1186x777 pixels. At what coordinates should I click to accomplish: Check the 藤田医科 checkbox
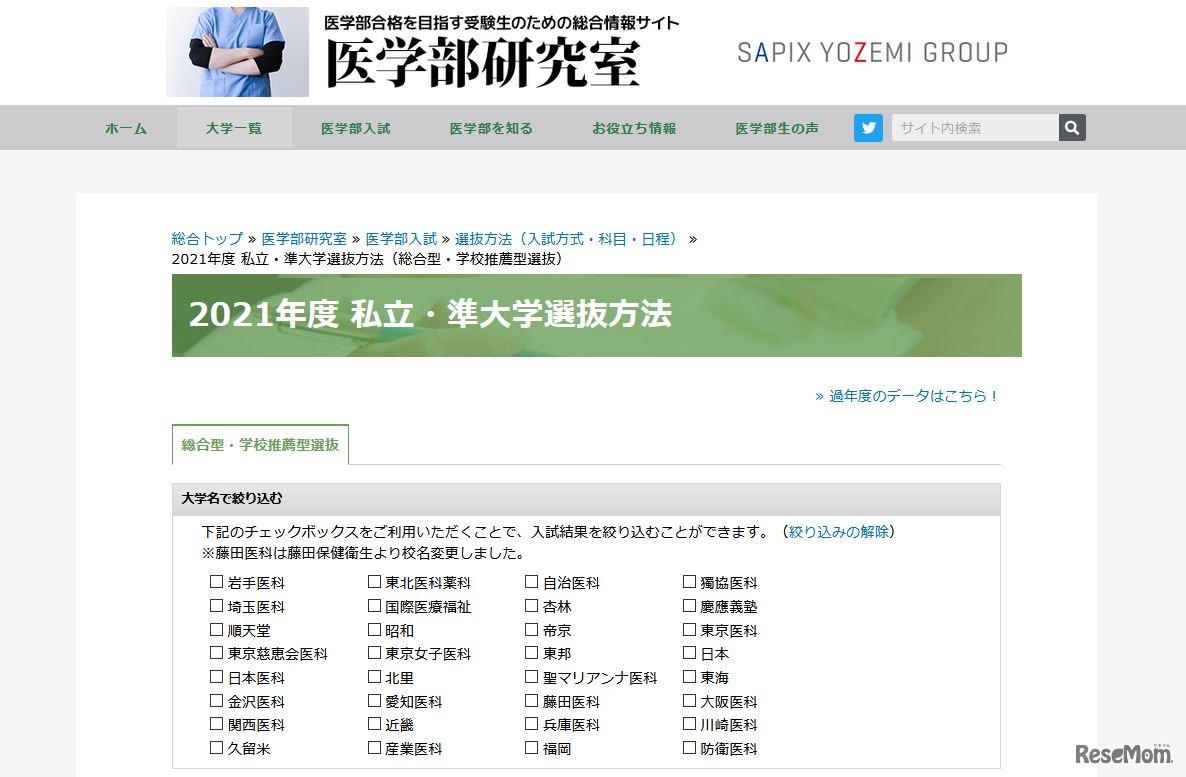coord(530,701)
